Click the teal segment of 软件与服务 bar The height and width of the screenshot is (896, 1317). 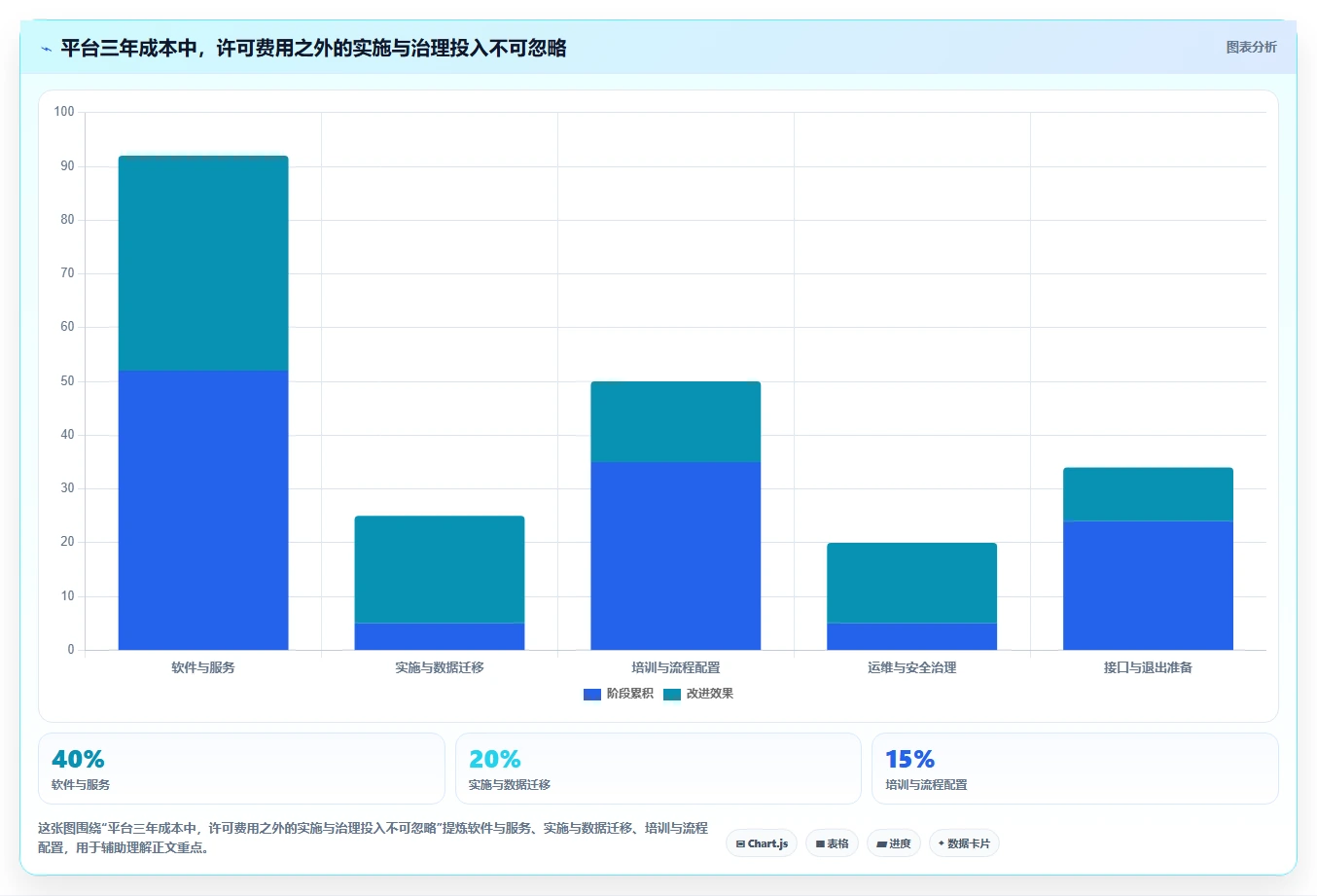tap(203, 263)
